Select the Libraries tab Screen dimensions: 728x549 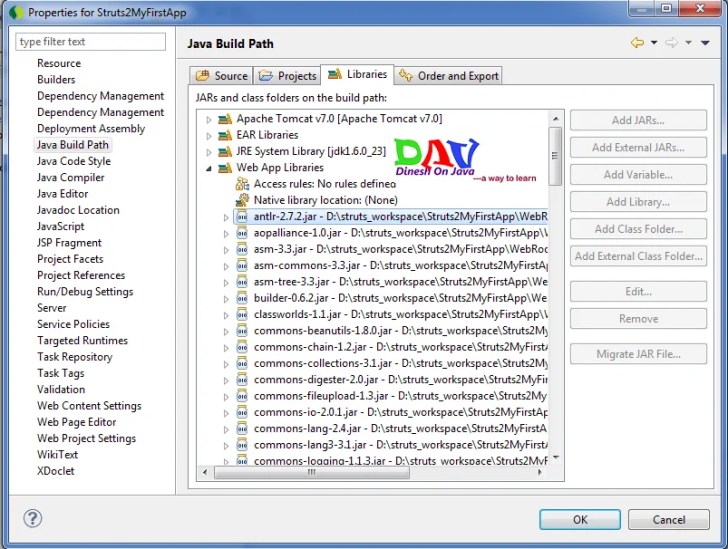[357, 74]
